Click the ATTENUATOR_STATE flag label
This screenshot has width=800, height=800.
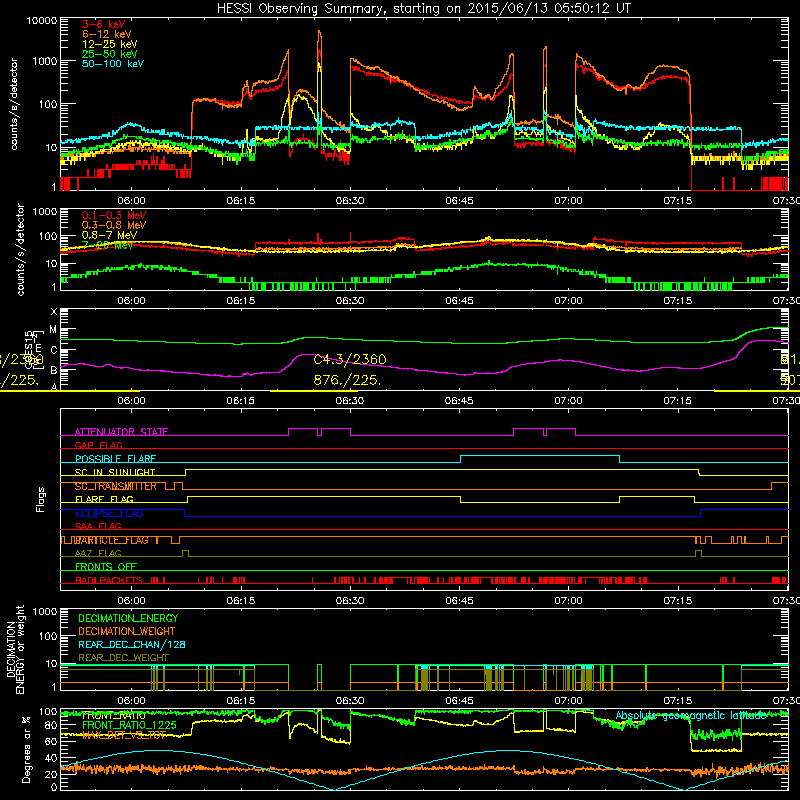pos(121,432)
